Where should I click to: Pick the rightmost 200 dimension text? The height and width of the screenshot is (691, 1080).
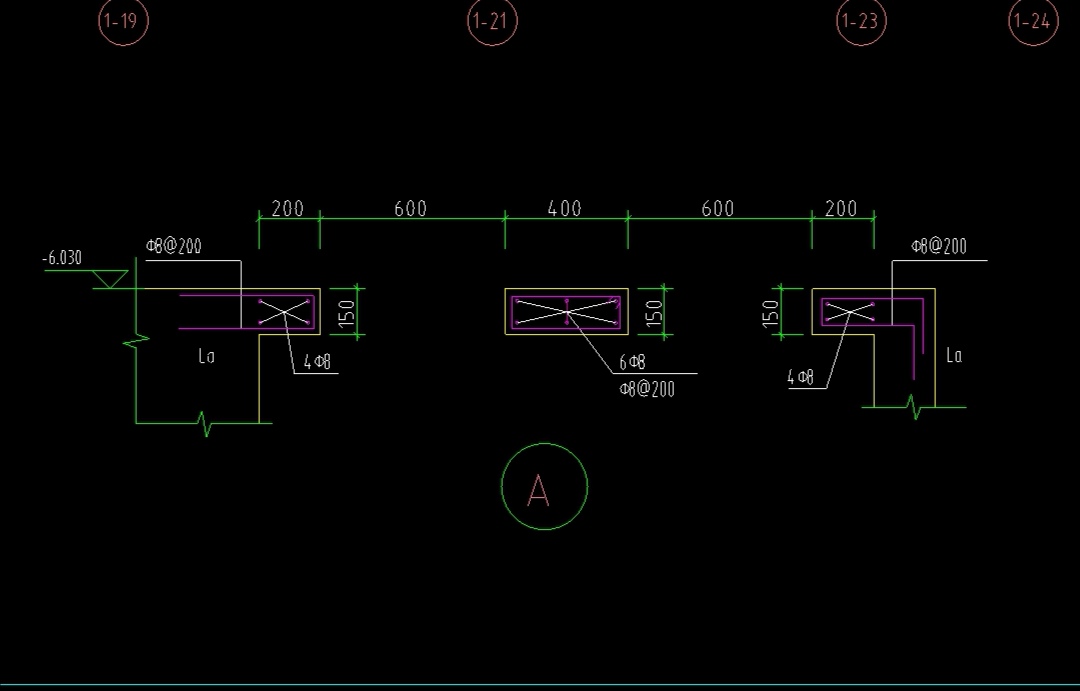(841, 209)
